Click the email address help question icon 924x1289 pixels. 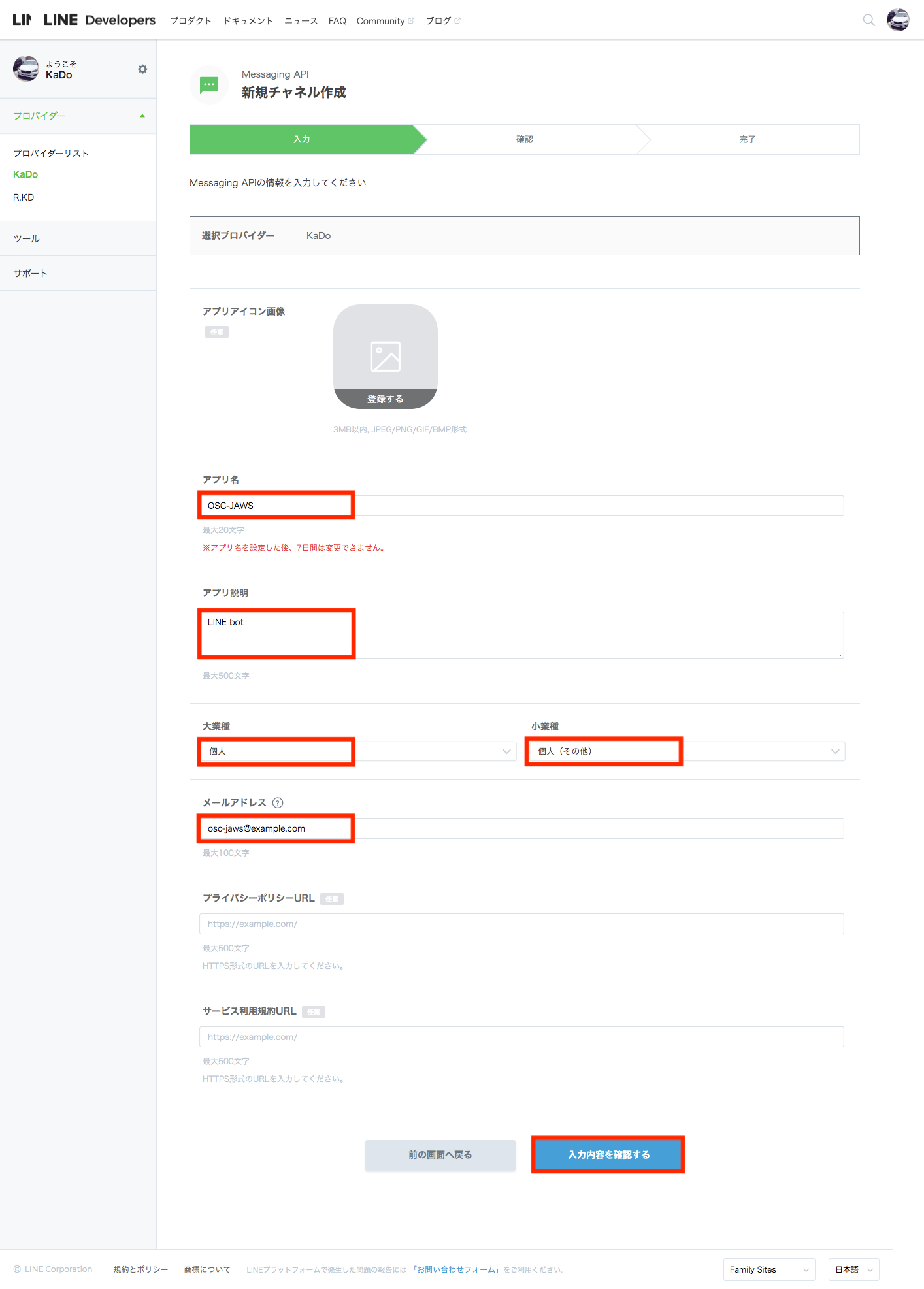278,803
